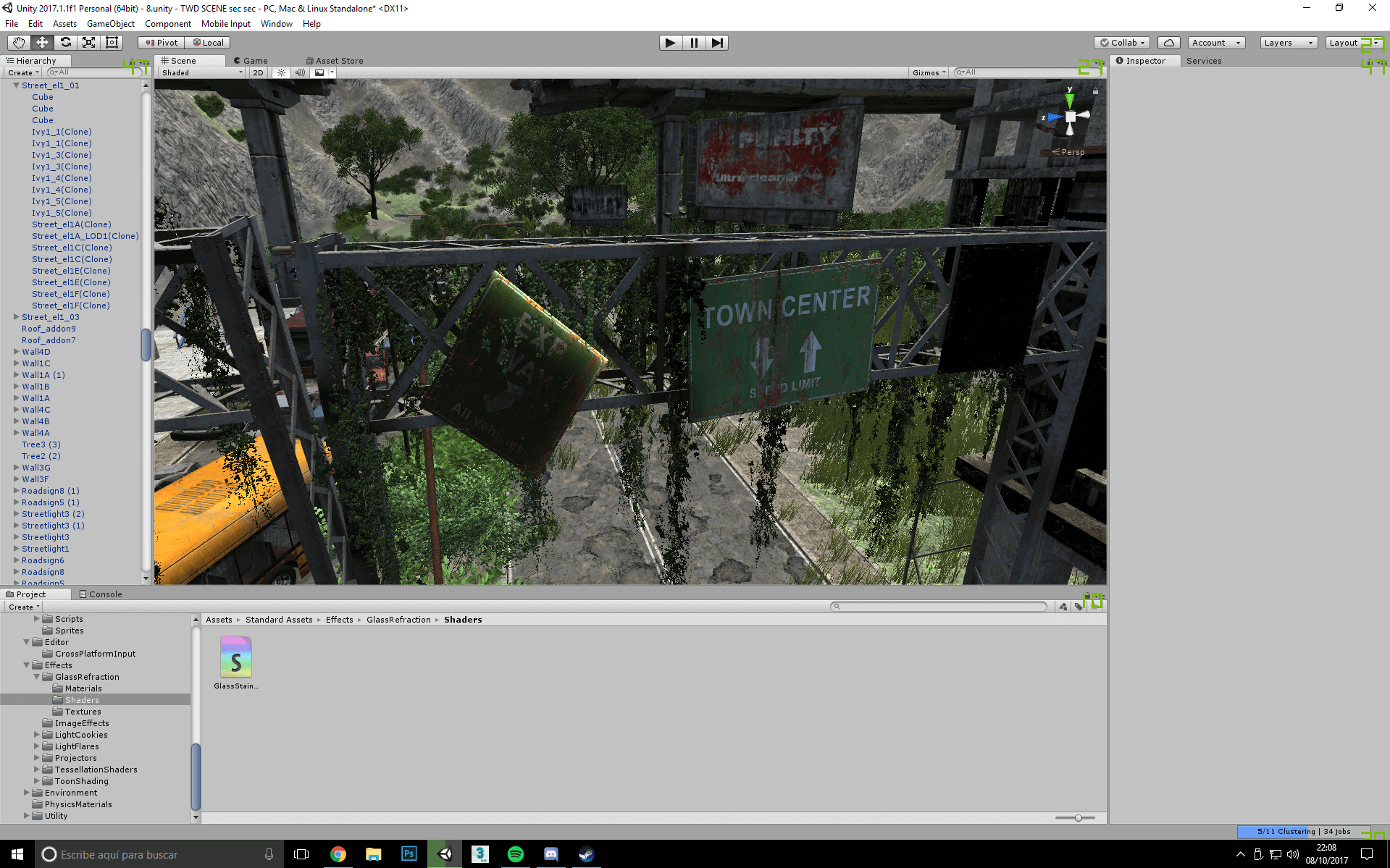Expand the Wall4D hierarchy item
Viewport: 1390px width, 868px height.
[x=16, y=352]
